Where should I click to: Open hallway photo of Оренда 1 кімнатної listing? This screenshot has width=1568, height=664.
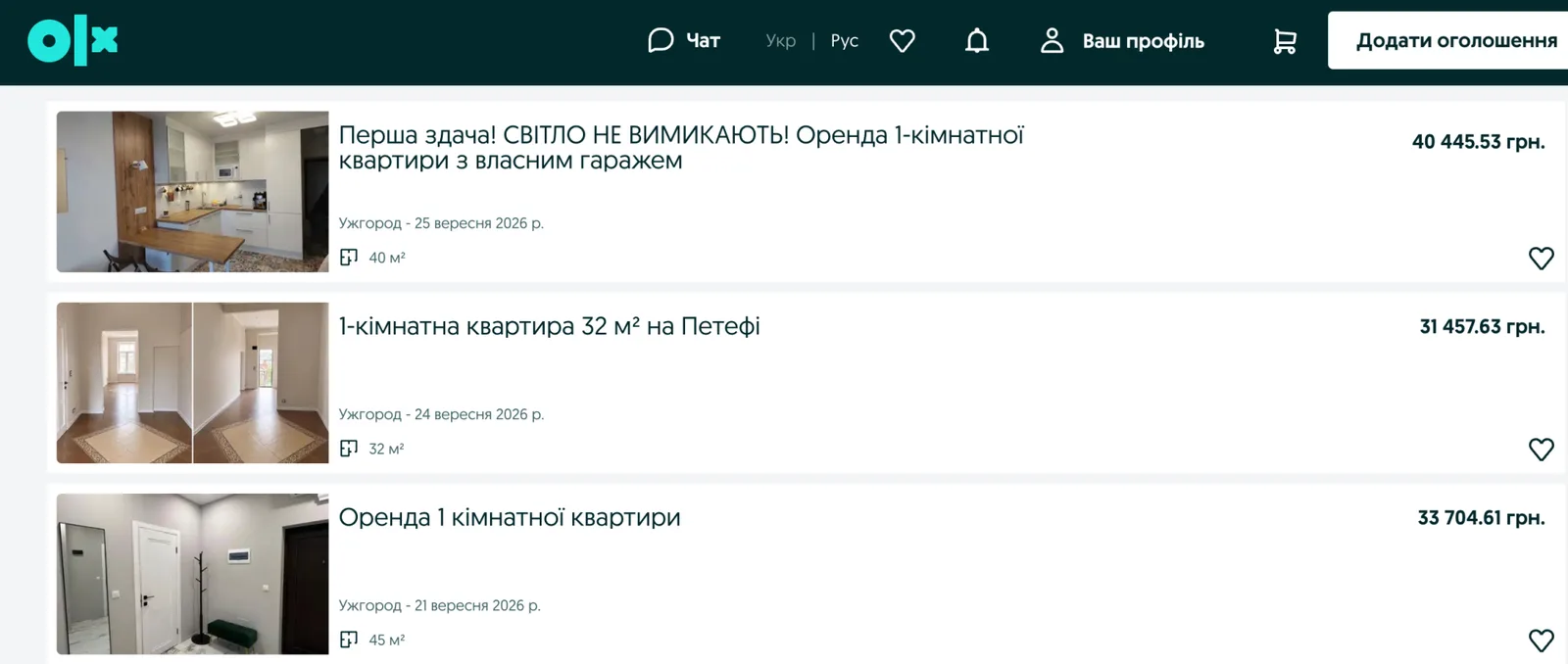pos(192,573)
